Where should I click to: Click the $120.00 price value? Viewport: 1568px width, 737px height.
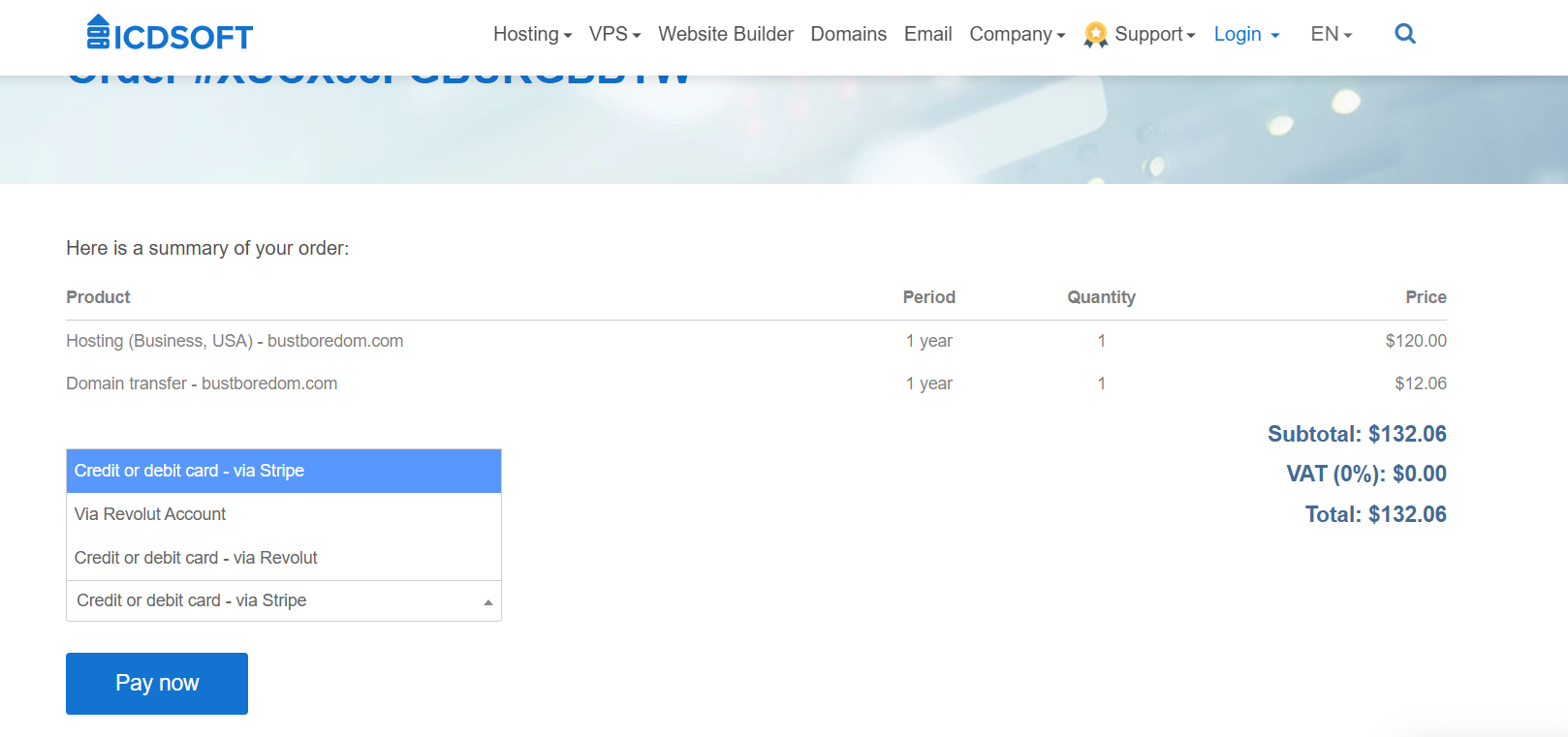pyautogui.click(x=1416, y=341)
